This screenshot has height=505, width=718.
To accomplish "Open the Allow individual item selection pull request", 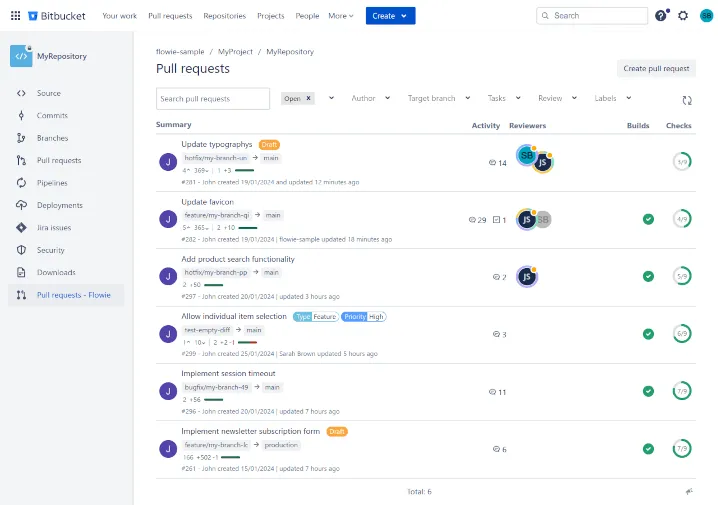I will 234,316.
